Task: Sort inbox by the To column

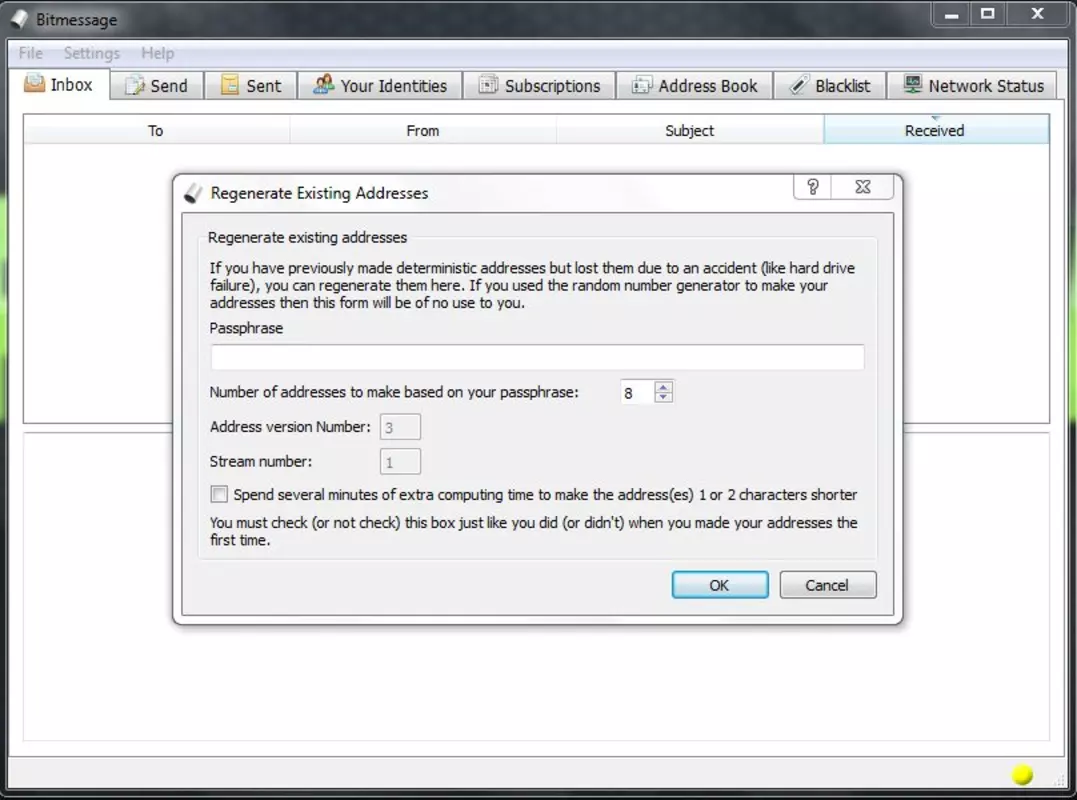Action: click(x=156, y=130)
